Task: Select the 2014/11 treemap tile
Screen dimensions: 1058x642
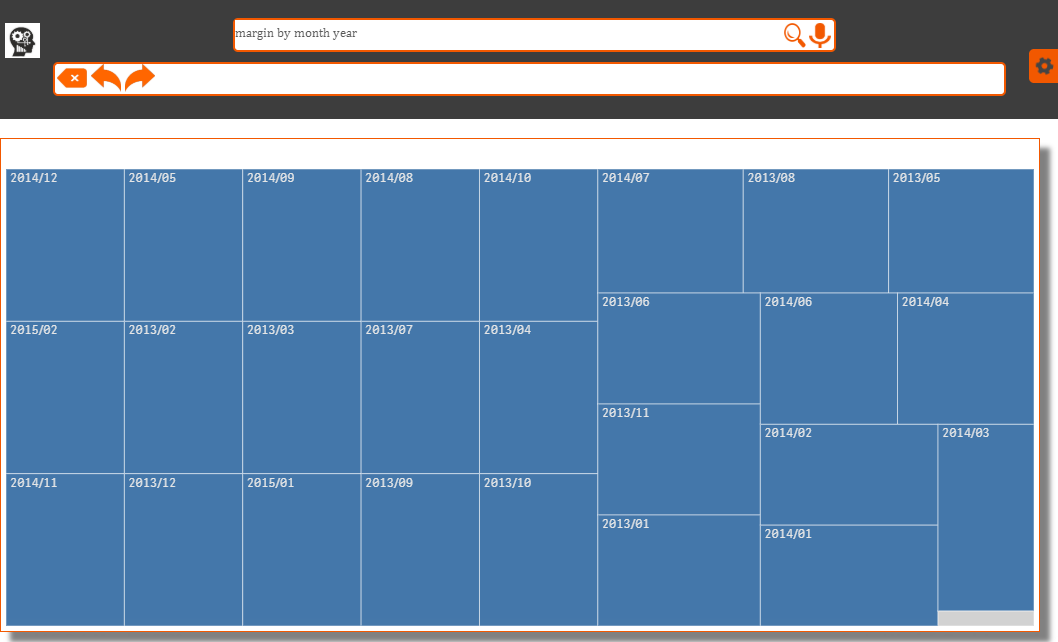Action: click(x=65, y=550)
